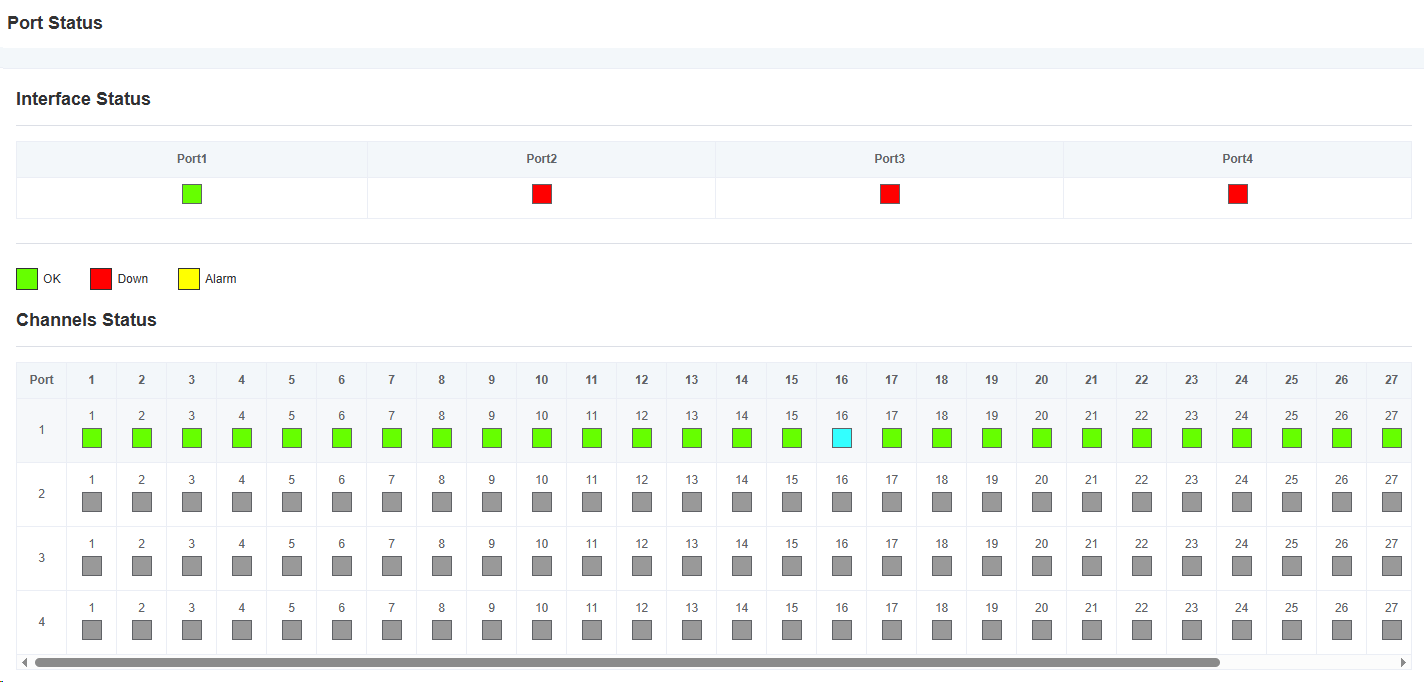
Task: Select port 1 channel 1 green indicator
Action: click(92, 438)
